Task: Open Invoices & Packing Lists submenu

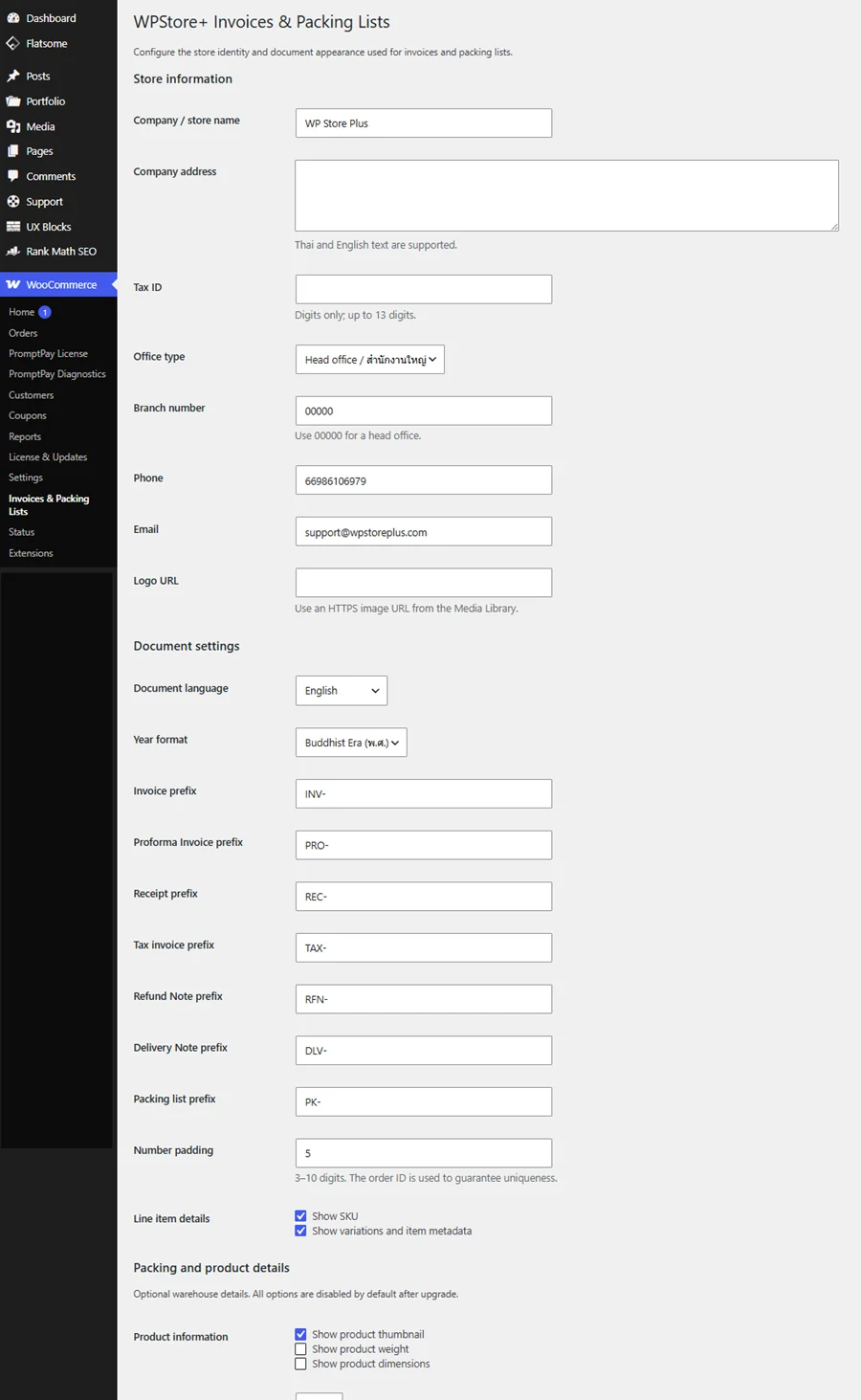Action: coord(49,505)
